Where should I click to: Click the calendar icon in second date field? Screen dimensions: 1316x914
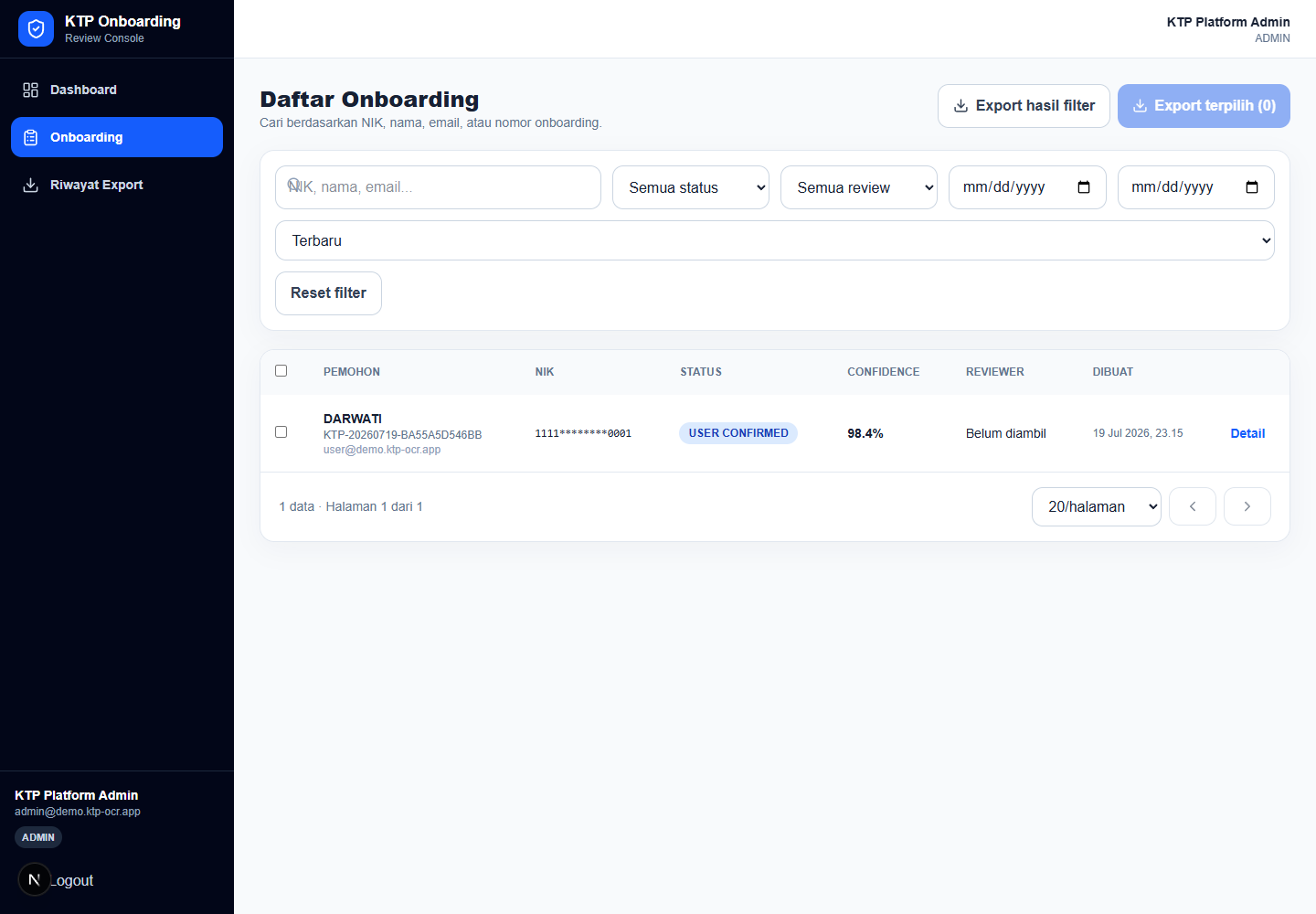(x=1252, y=187)
